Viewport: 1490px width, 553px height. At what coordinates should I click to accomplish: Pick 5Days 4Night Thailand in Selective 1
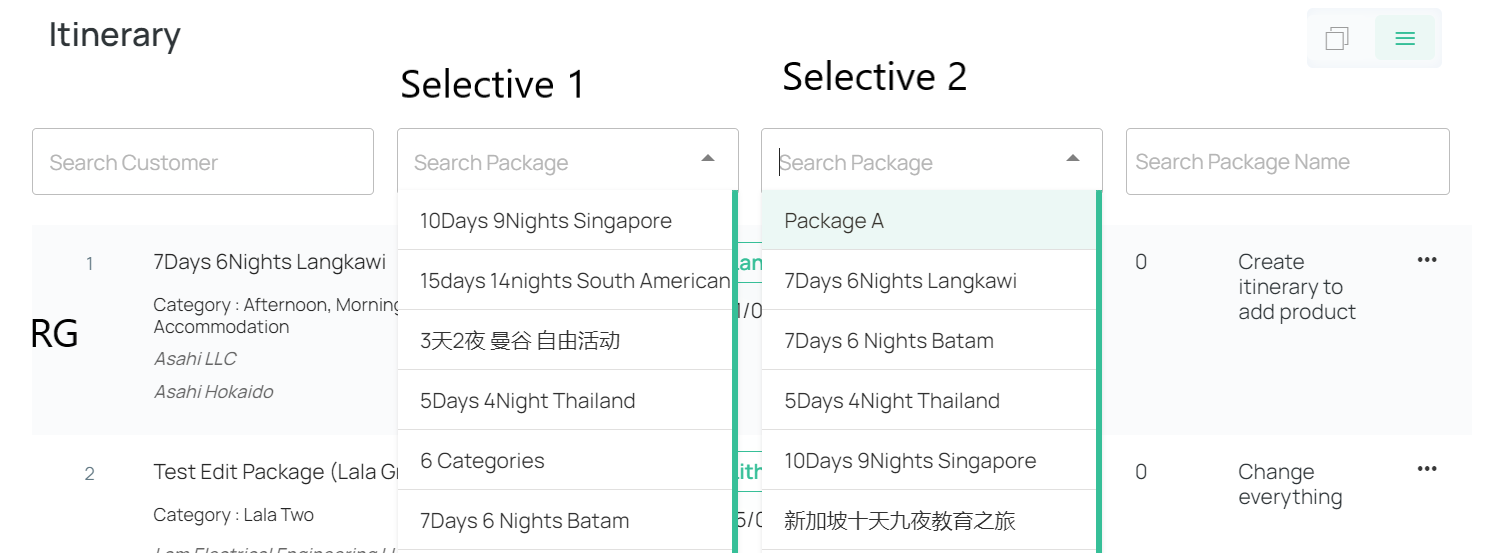(565, 400)
